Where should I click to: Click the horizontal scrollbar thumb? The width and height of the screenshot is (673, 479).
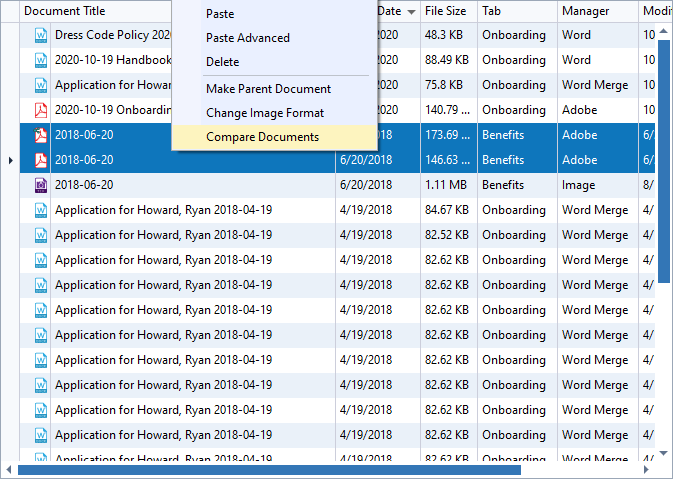[x=269, y=470]
